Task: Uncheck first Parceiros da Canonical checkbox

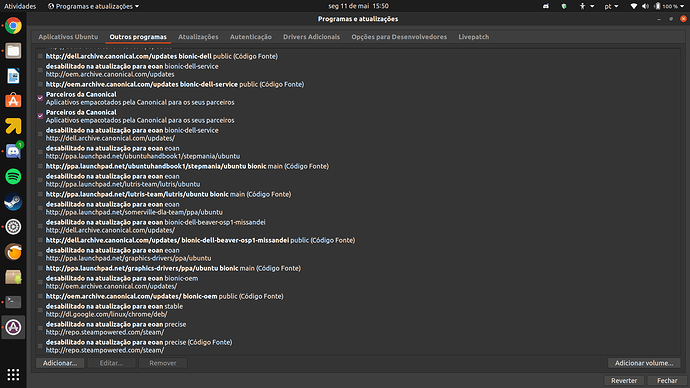Action: (x=40, y=98)
